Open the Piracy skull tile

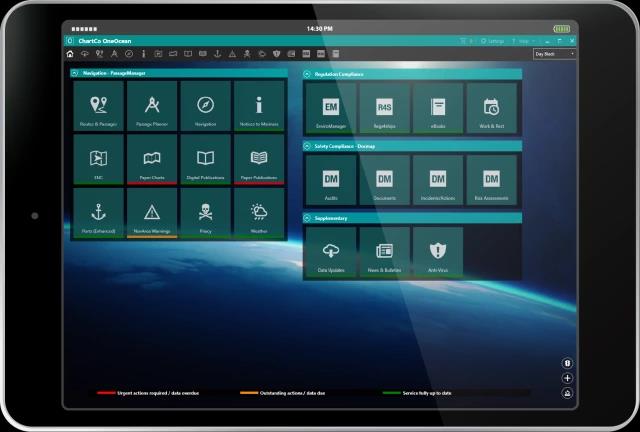tap(205, 213)
